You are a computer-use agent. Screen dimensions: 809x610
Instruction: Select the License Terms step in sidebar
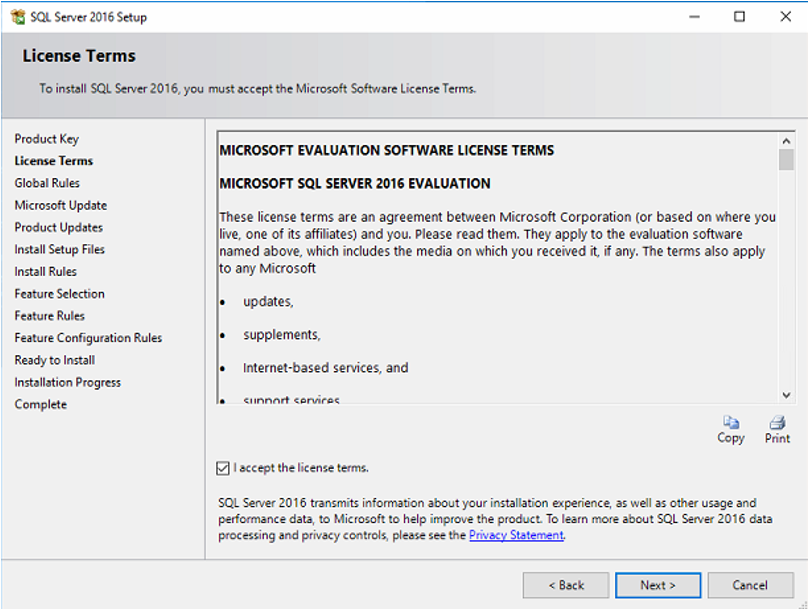54,161
